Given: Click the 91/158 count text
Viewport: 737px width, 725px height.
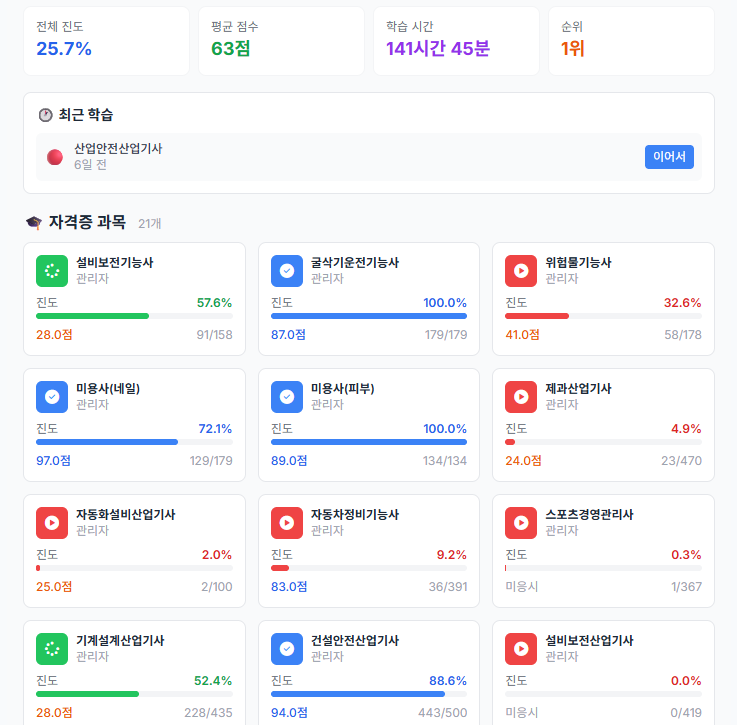Looking at the screenshot, I should (214, 335).
